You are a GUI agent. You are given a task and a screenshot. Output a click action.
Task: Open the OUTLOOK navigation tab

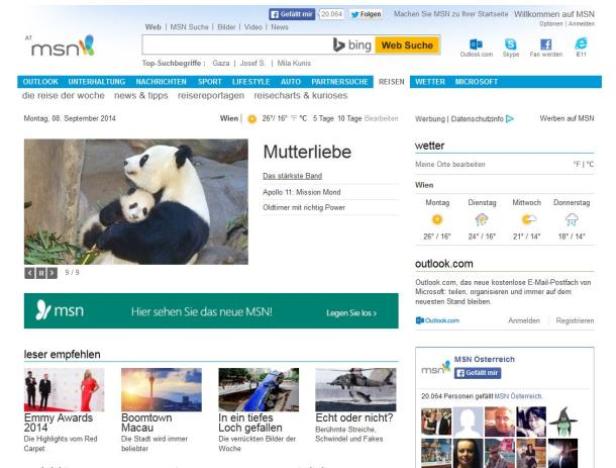tap(40, 82)
